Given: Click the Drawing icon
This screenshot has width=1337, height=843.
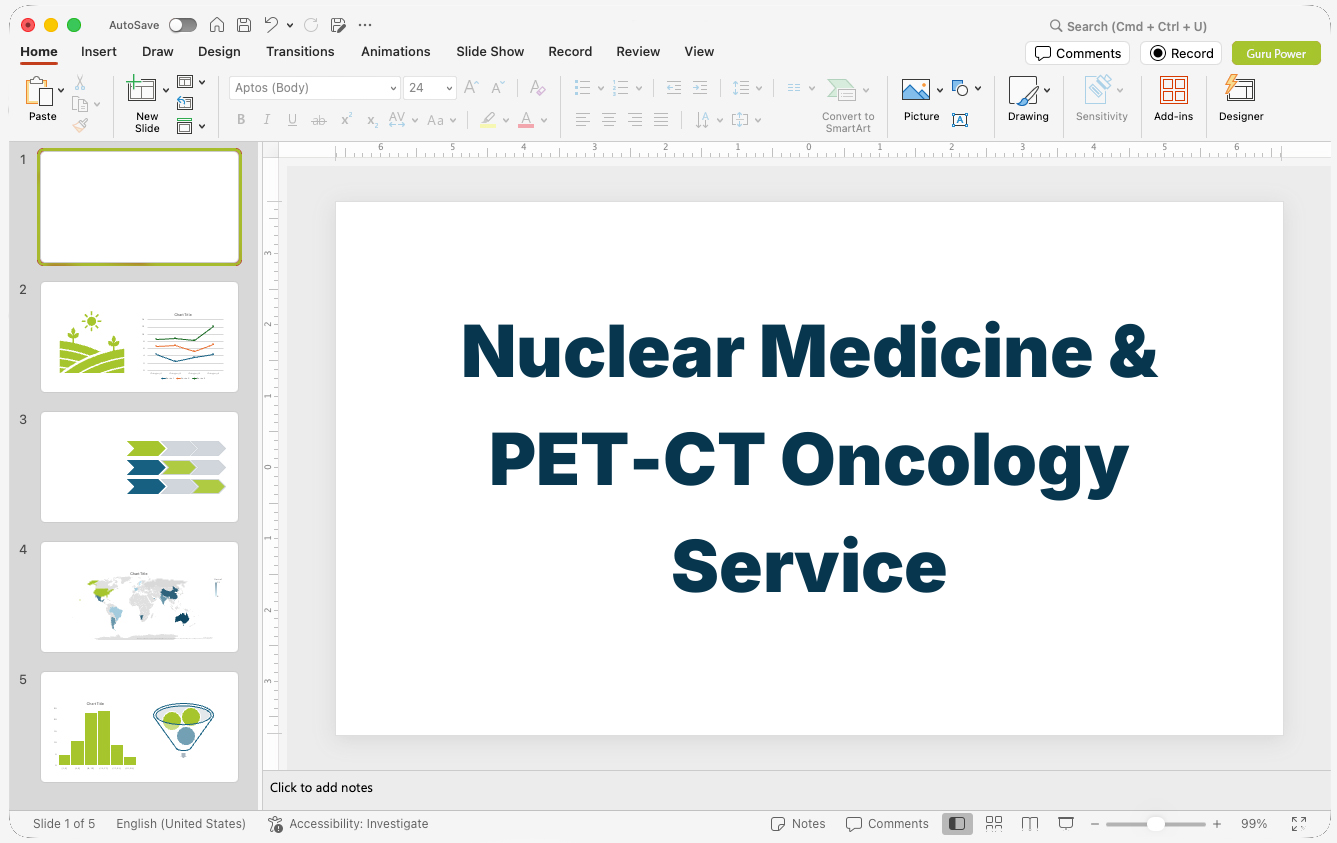Looking at the screenshot, I should [x=1023, y=91].
